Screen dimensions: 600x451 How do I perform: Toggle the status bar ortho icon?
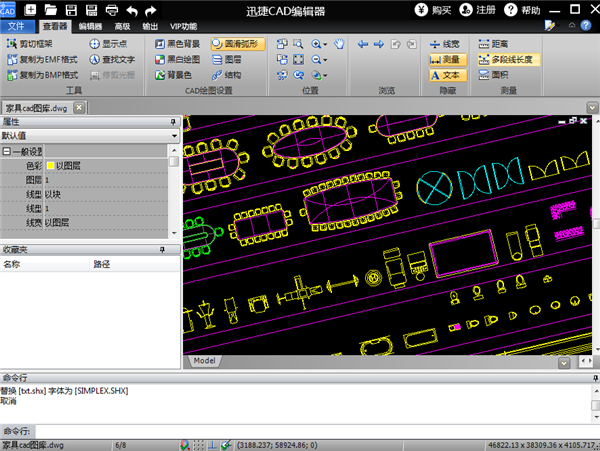tap(212, 445)
